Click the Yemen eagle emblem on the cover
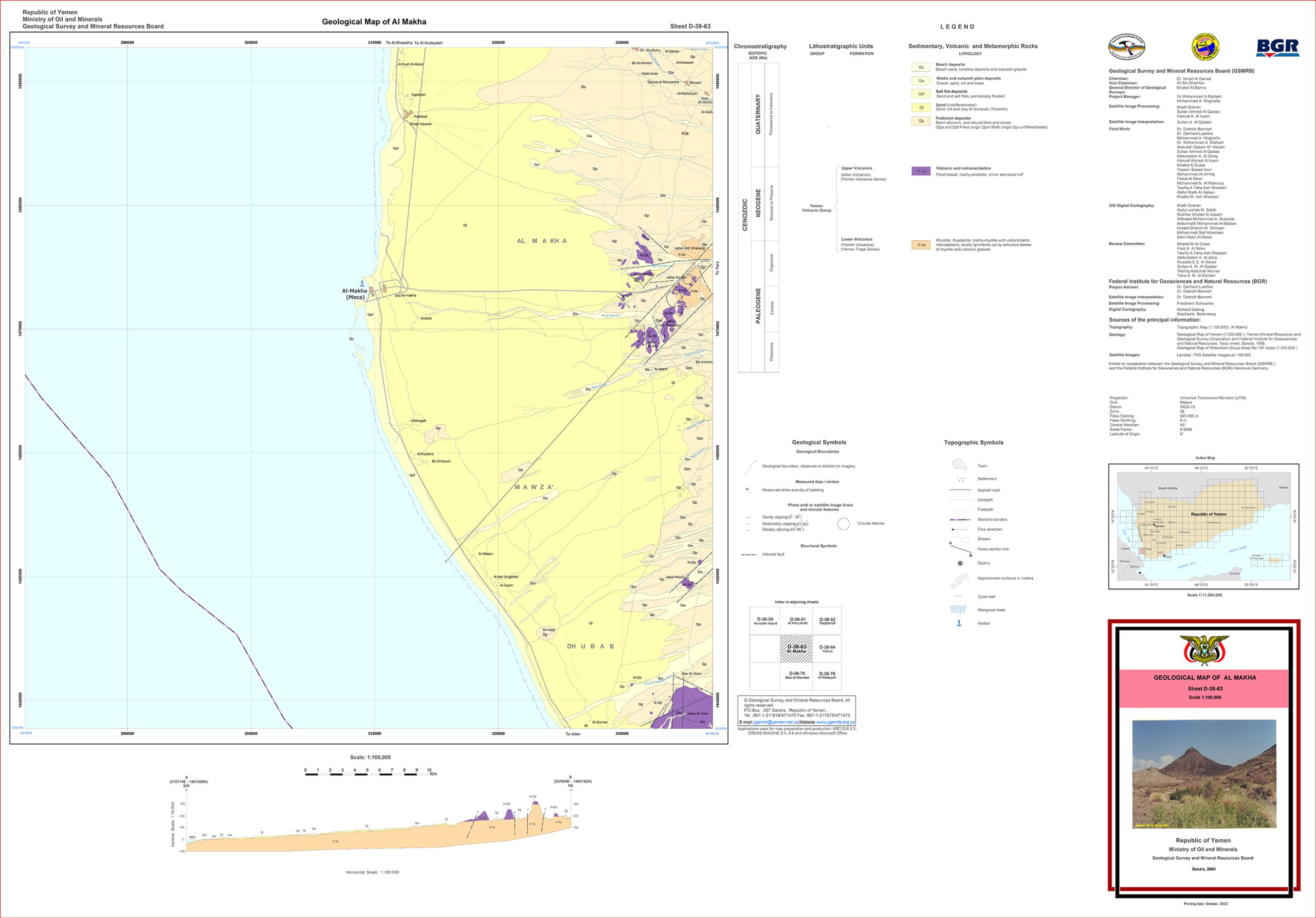1316x918 pixels. (1204, 650)
